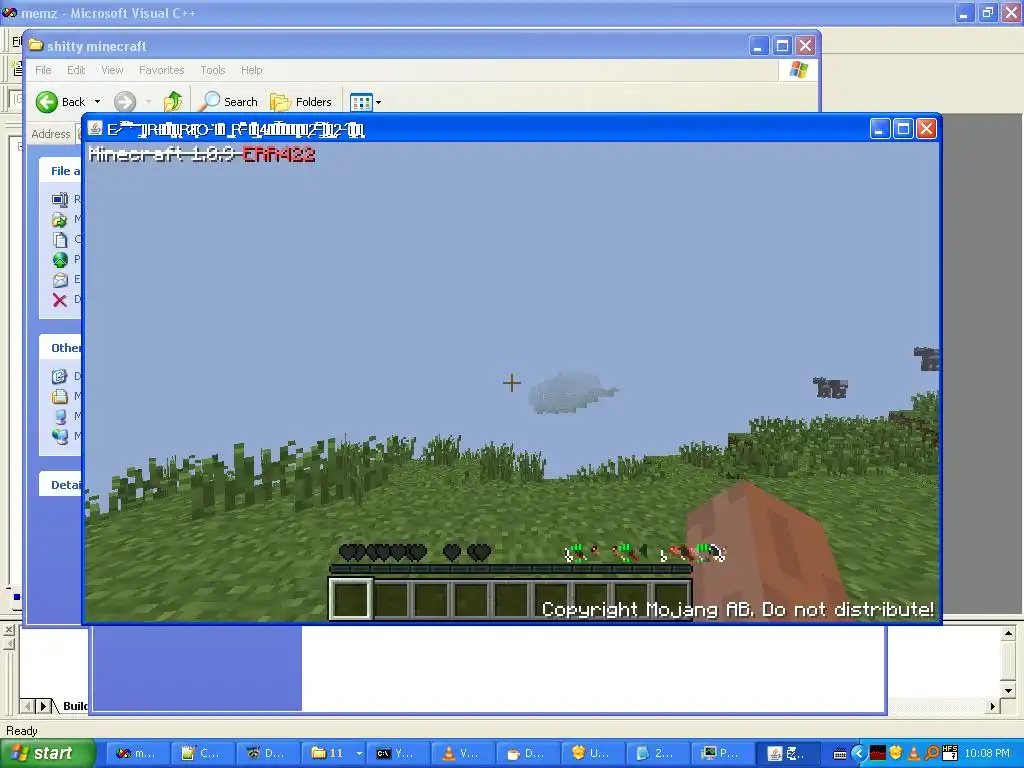Click the tab scroll left arrow beside Build

coord(27,706)
